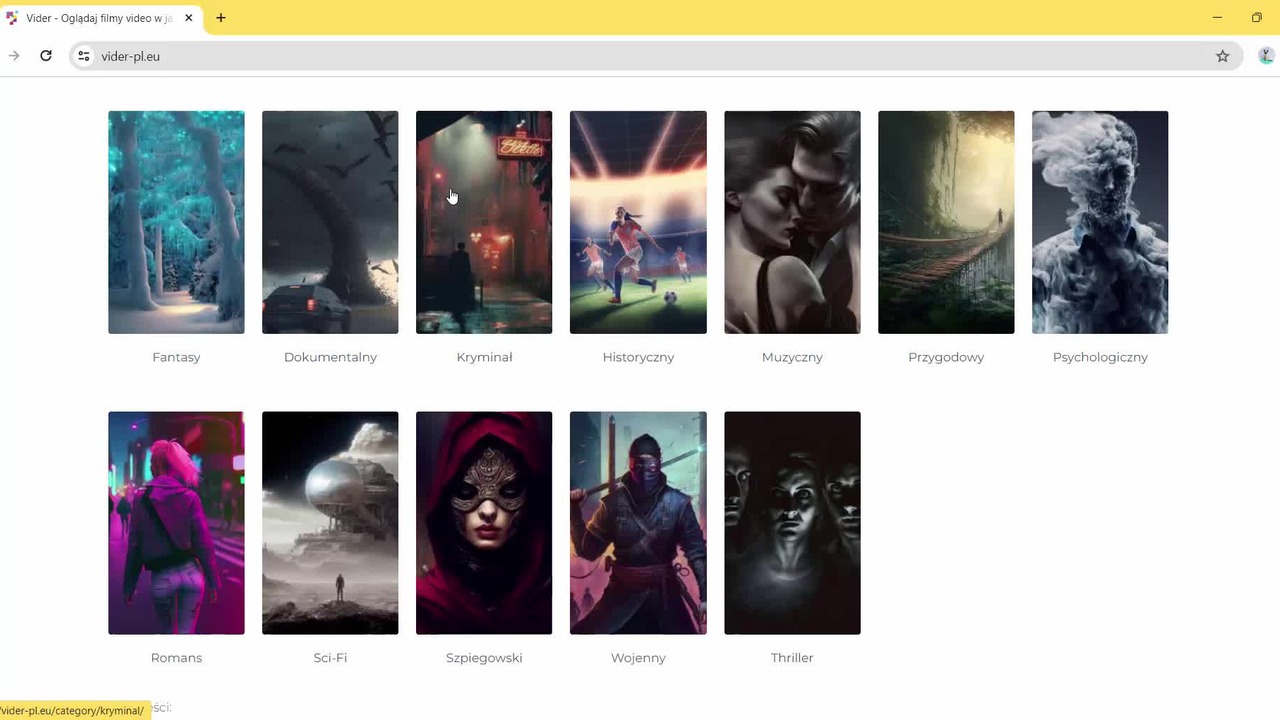Select the Szpiegowski masked woman thumbnail
Screen dimensions: 1280x720
click(x=484, y=523)
